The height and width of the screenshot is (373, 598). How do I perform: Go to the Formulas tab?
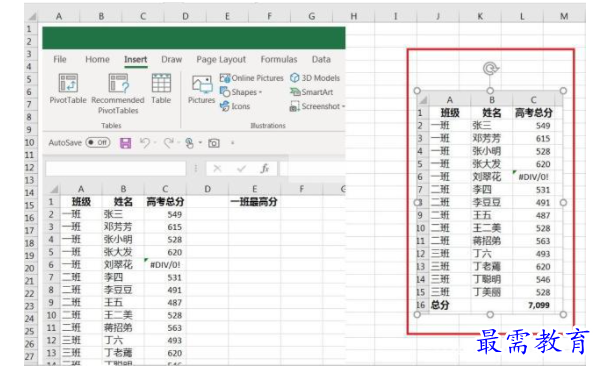(x=279, y=59)
